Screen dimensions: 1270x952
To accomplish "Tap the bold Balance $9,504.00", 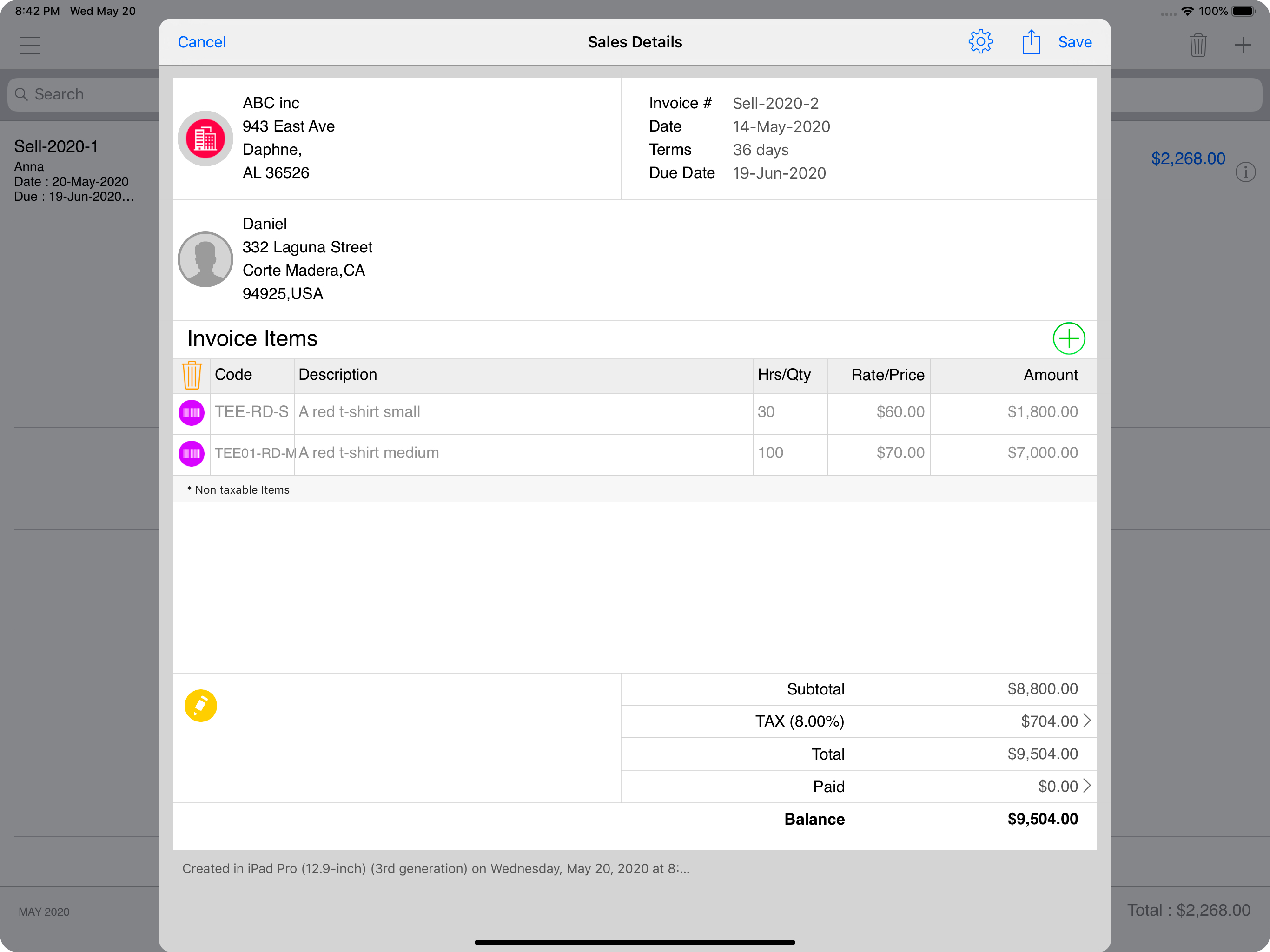I will click(x=1042, y=820).
